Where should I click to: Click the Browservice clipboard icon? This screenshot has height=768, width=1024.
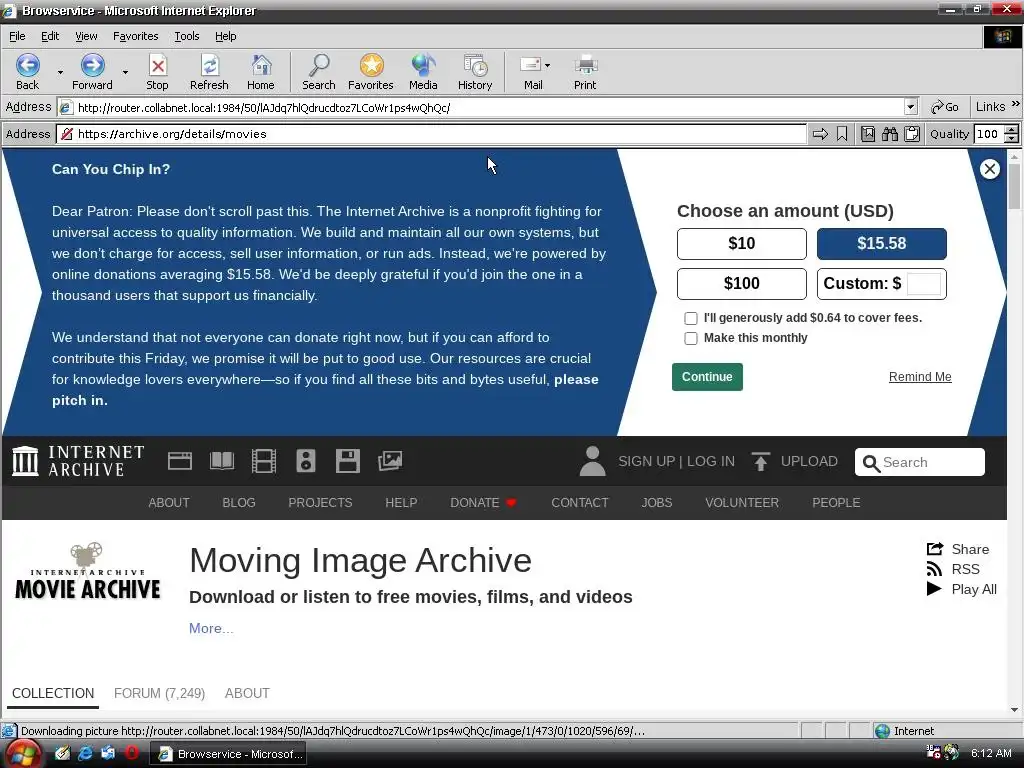912,134
